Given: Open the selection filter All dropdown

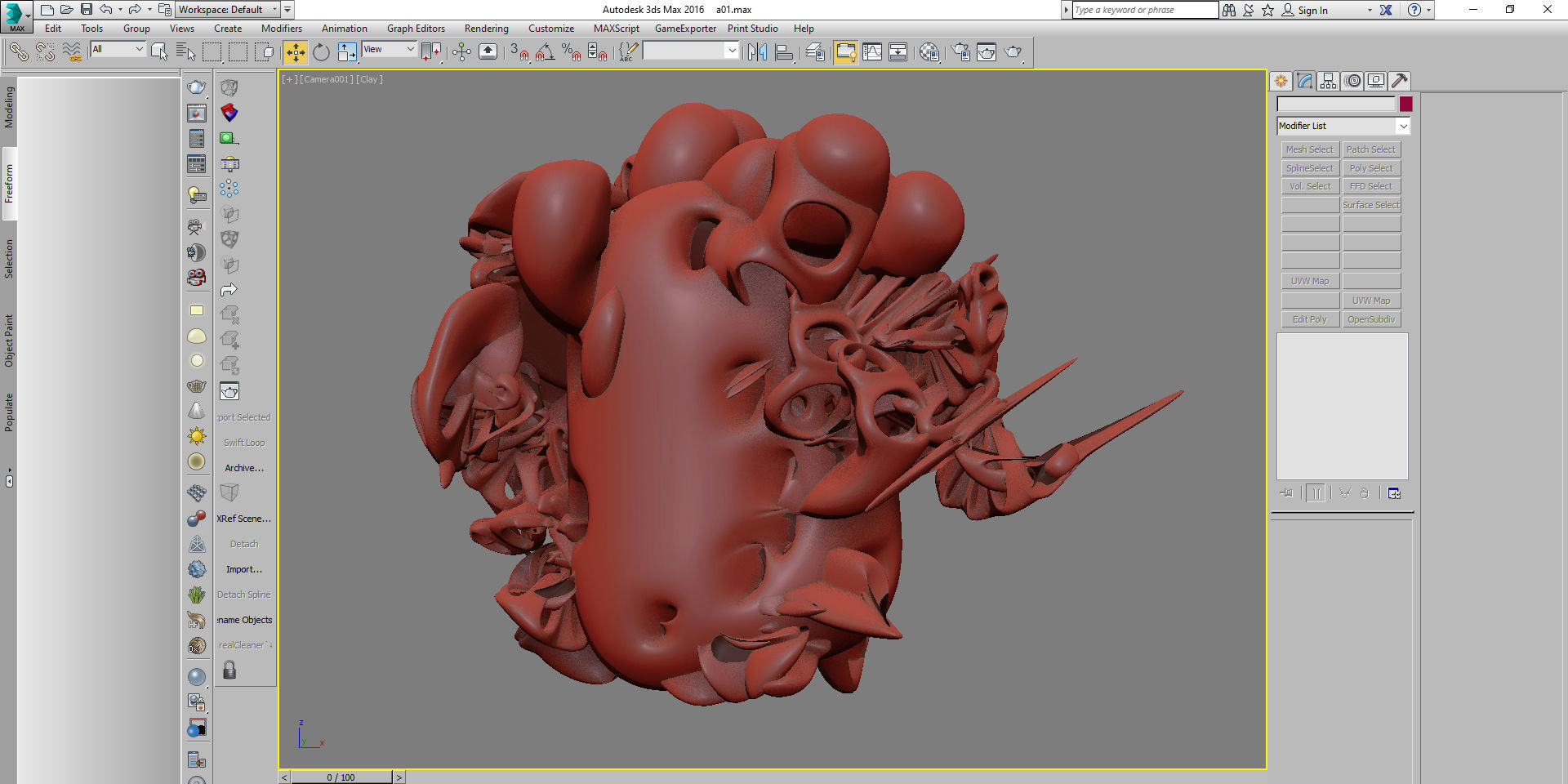Looking at the screenshot, I should coord(118,49).
